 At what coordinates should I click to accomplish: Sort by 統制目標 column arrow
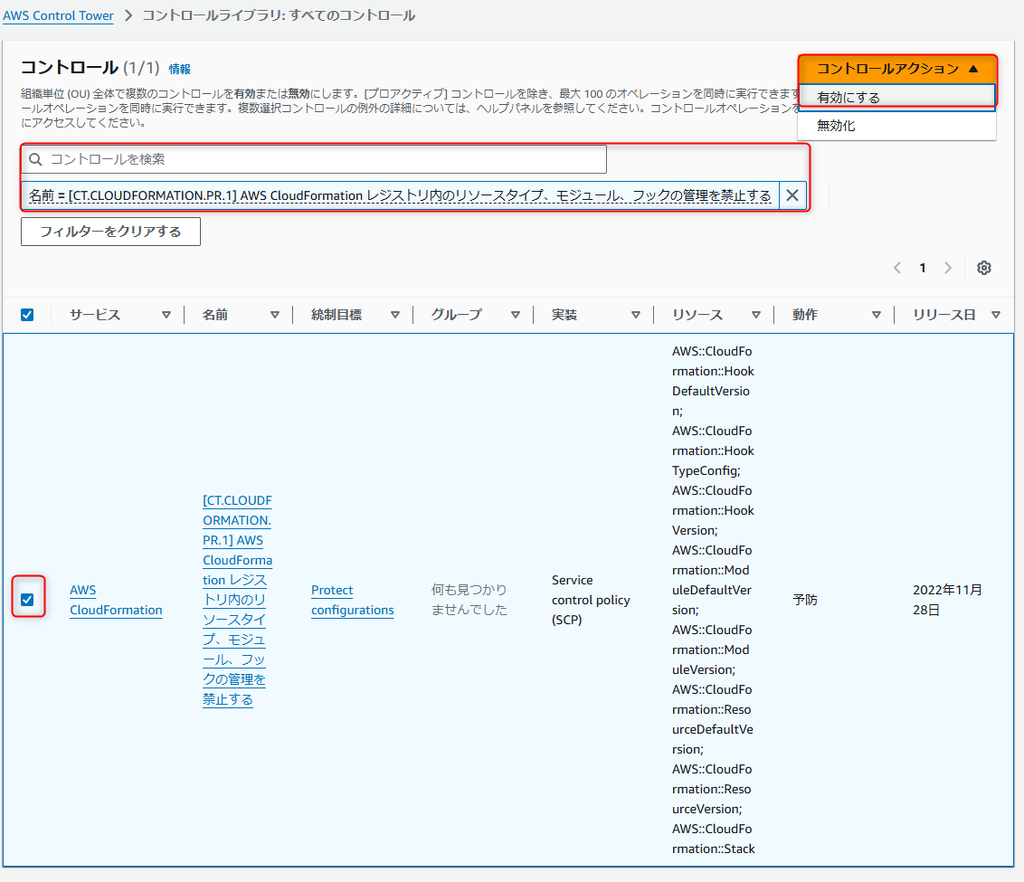pos(395,315)
